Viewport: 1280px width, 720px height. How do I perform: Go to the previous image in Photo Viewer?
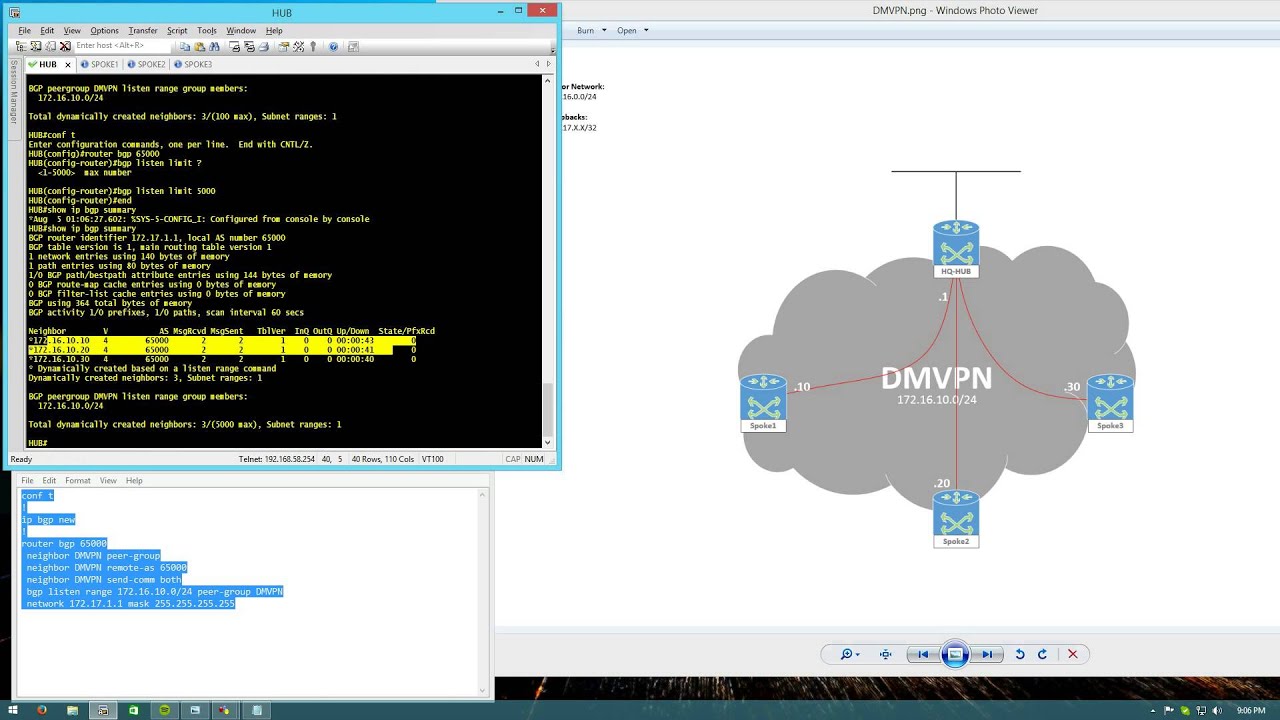pos(923,654)
